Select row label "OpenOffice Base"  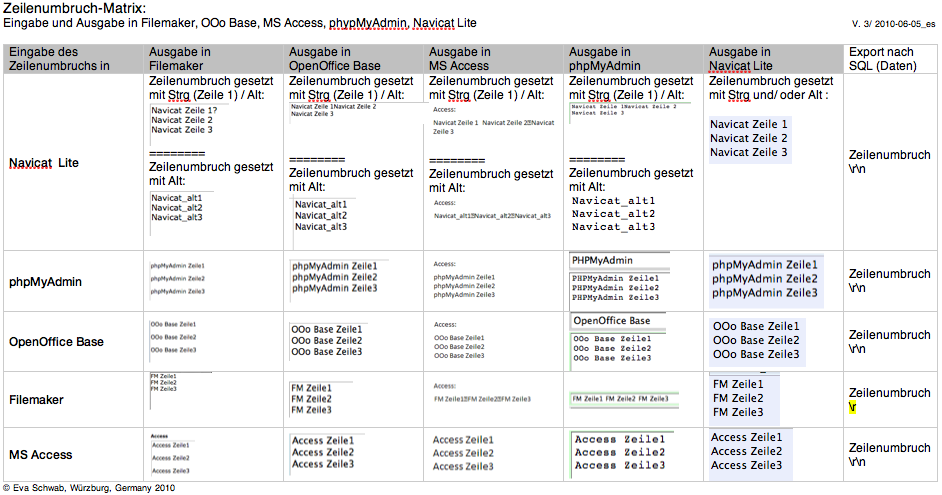(56, 342)
